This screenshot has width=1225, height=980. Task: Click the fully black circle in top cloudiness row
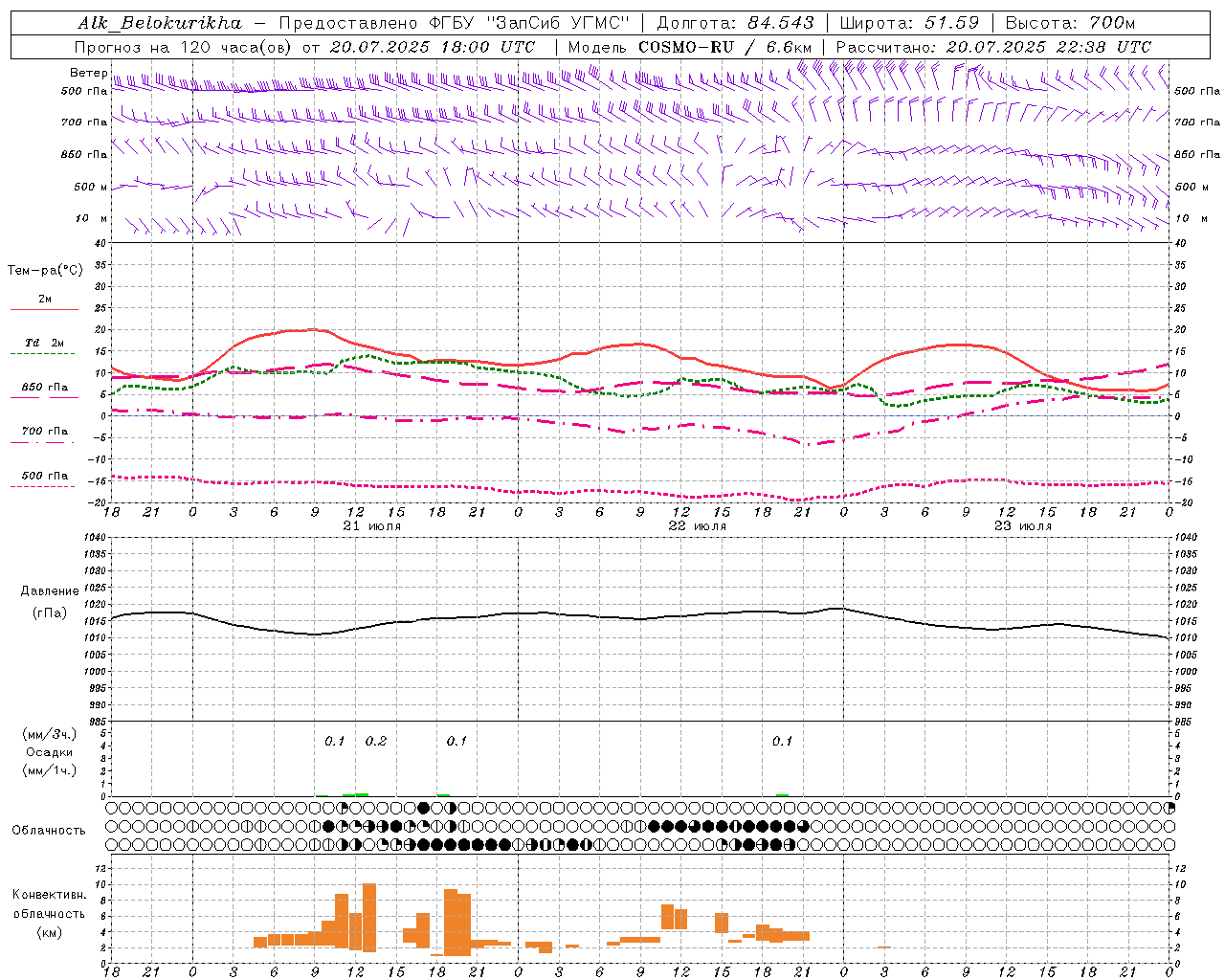click(x=424, y=808)
